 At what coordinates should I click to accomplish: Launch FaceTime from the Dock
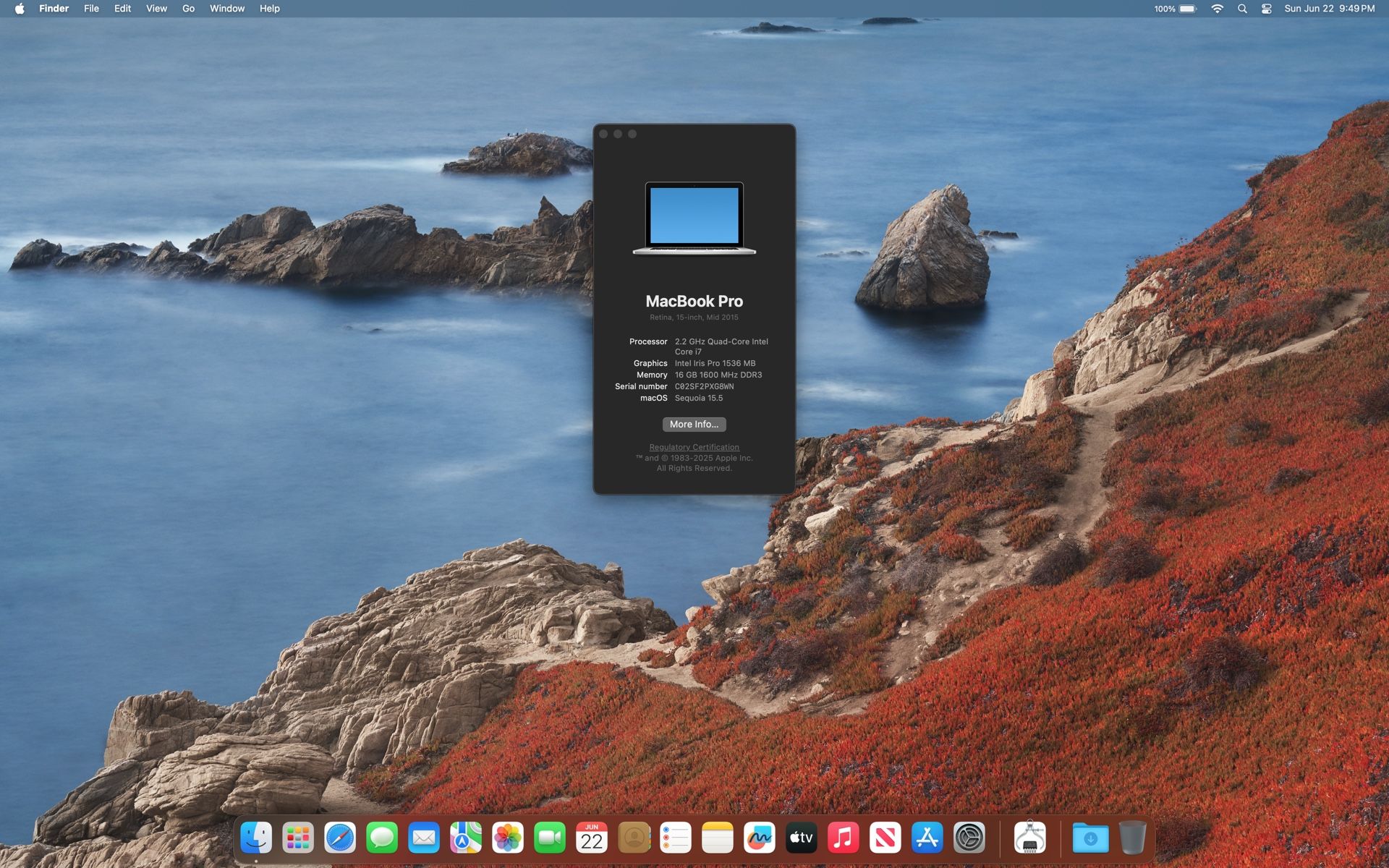(550, 838)
